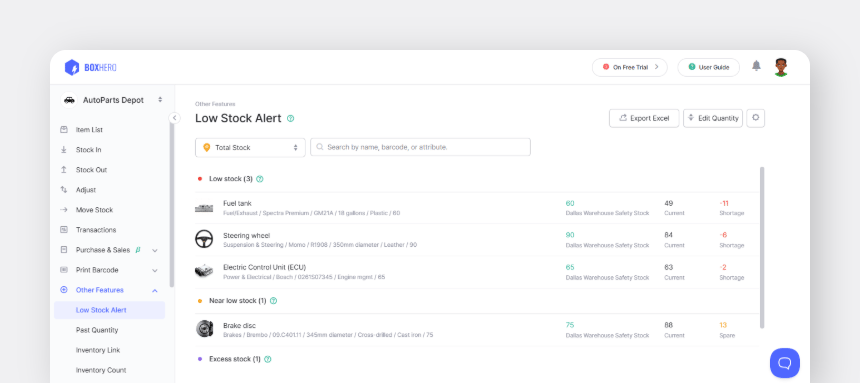Viewport: 860px width, 383px height.
Task: Click the Edit Quantity button
Action: (712, 118)
